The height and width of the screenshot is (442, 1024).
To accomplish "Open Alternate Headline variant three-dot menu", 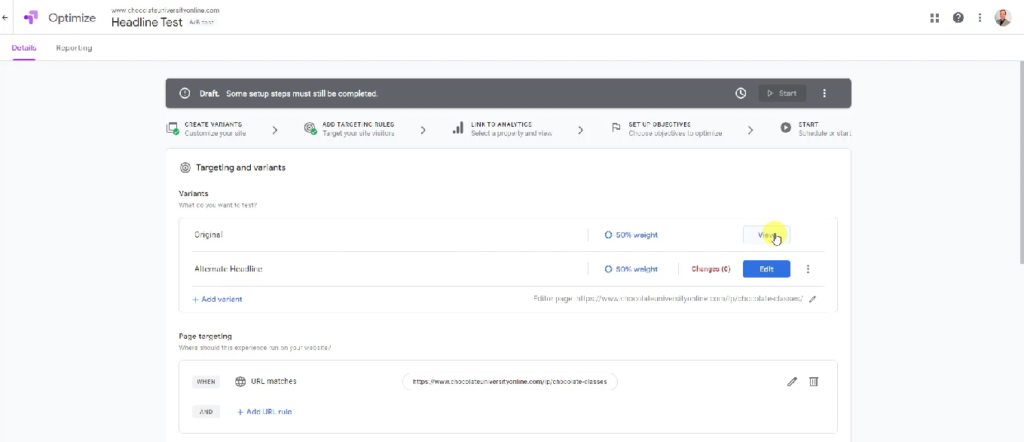I will point(808,269).
